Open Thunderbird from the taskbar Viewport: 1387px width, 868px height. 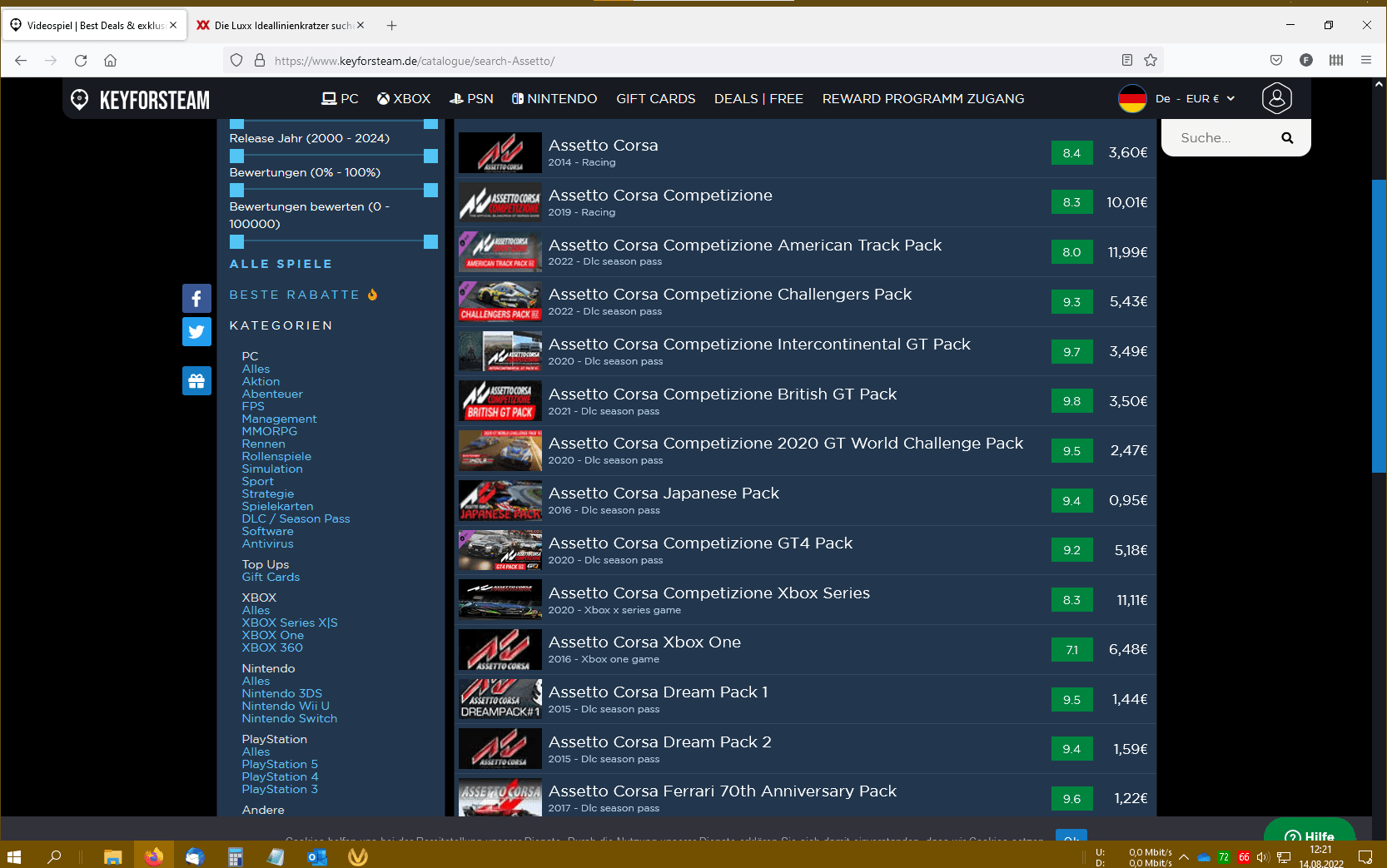pyautogui.click(x=195, y=856)
